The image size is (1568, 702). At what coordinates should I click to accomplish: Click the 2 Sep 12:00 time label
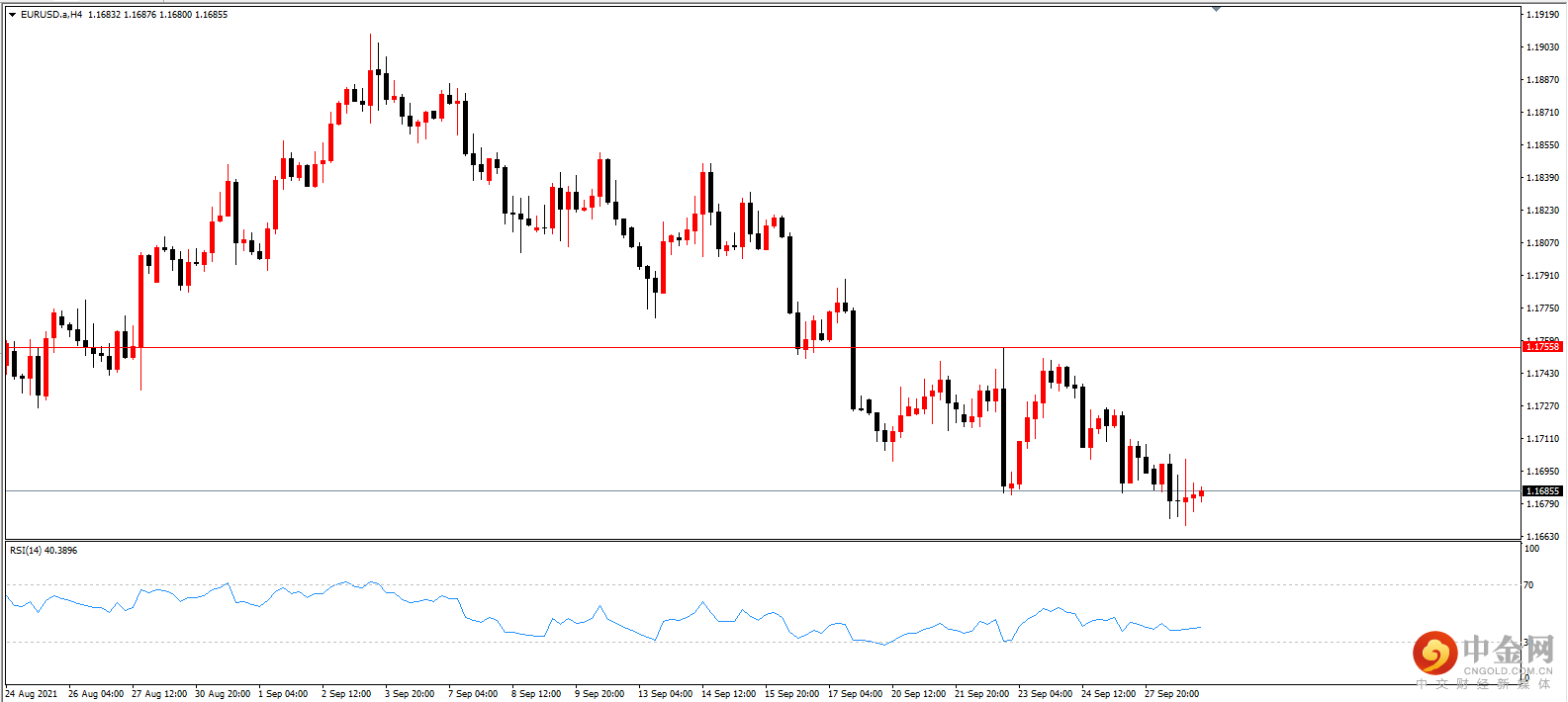click(346, 694)
